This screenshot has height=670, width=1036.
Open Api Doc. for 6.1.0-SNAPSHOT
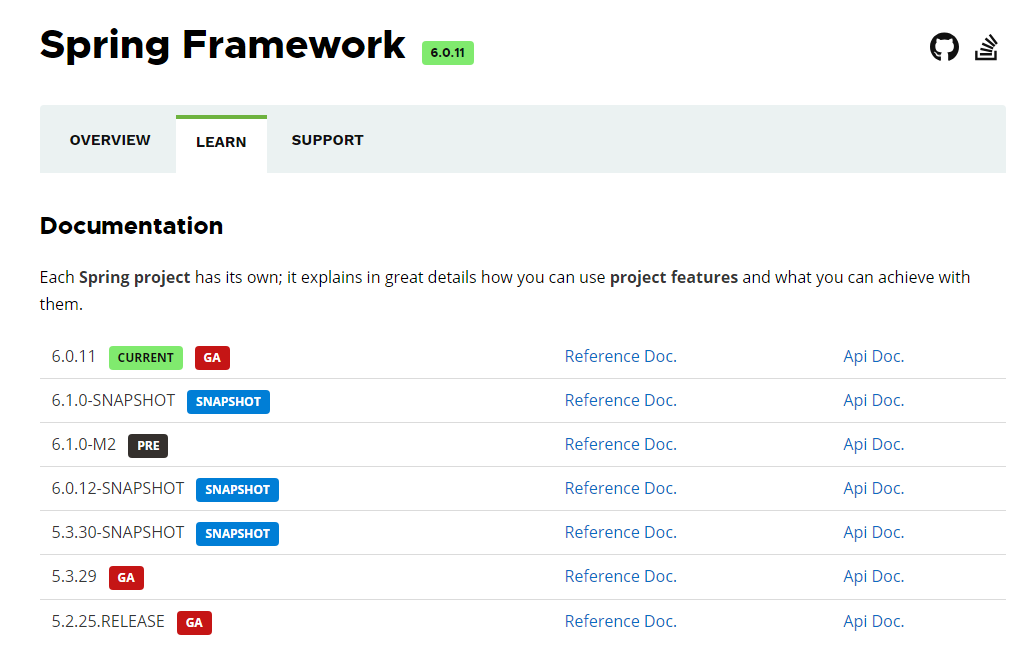pyautogui.click(x=873, y=400)
